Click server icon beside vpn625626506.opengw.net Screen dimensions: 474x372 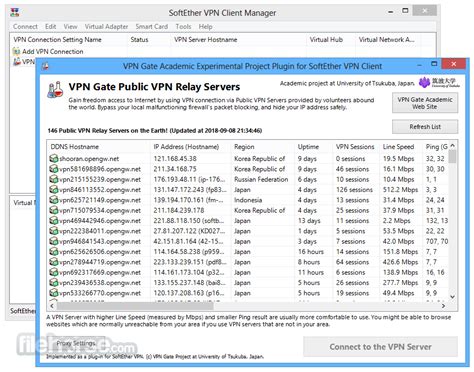click(x=54, y=252)
